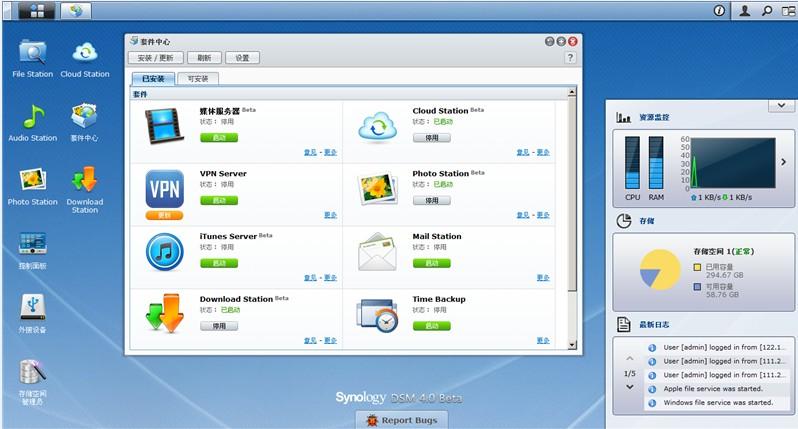Click More link for Download Station
798x429 pixels.
(x=330, y=340)
